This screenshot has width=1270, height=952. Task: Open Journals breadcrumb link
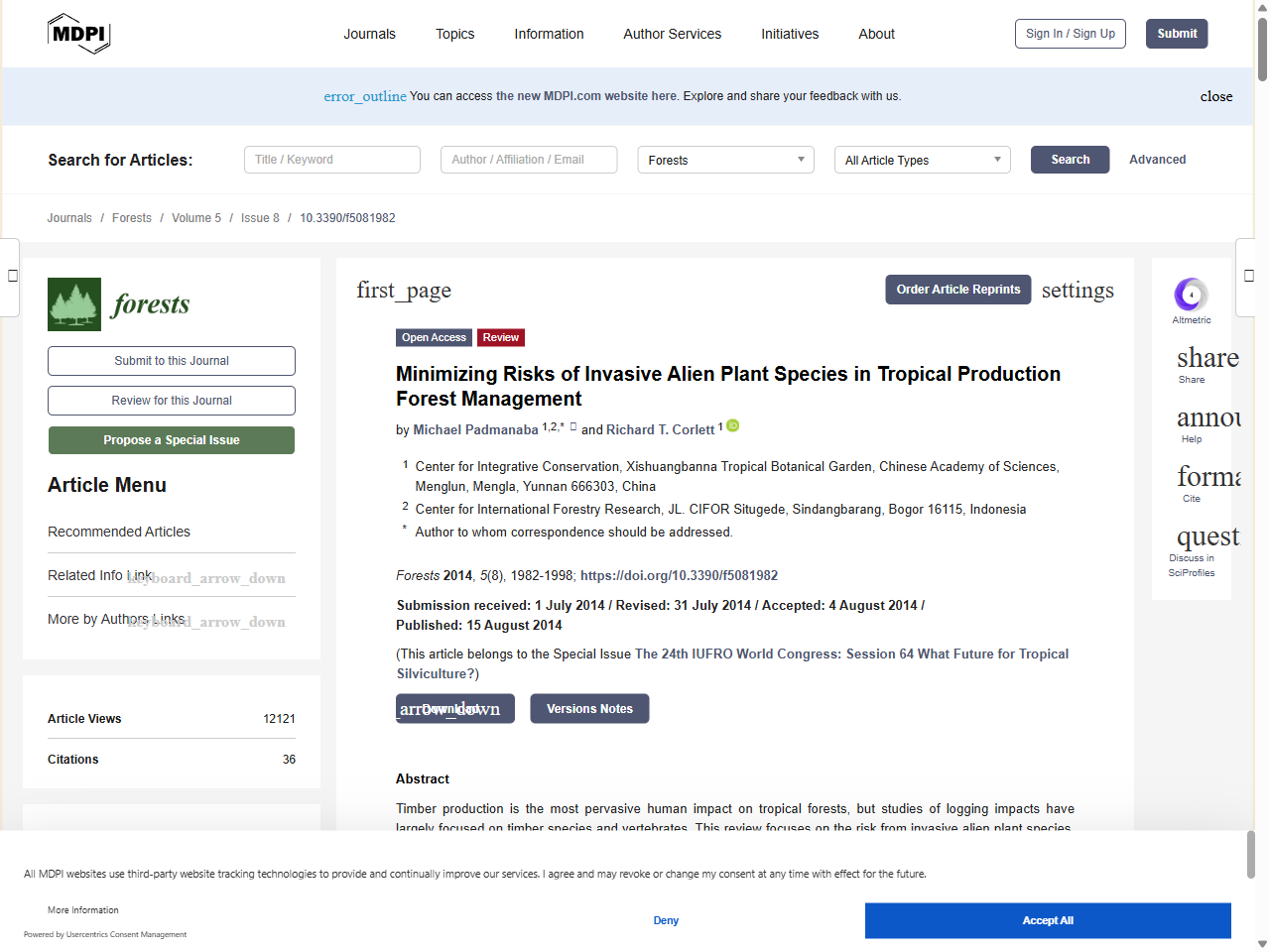[x=69, y=218]
